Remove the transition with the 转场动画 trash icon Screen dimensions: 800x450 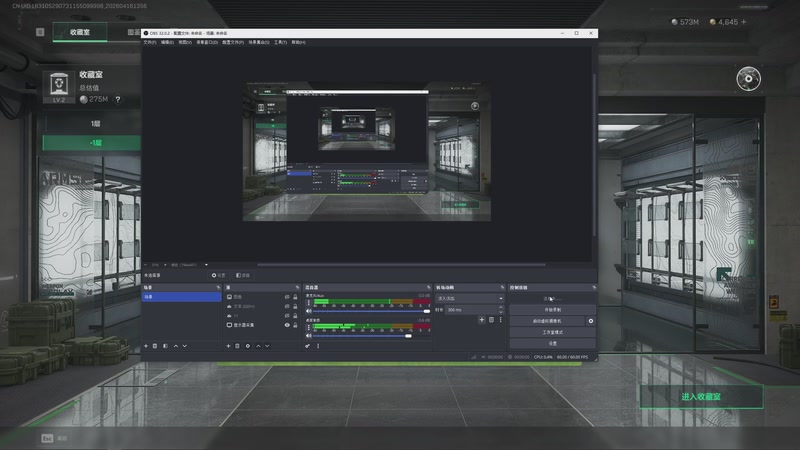[x=491, y=320]
